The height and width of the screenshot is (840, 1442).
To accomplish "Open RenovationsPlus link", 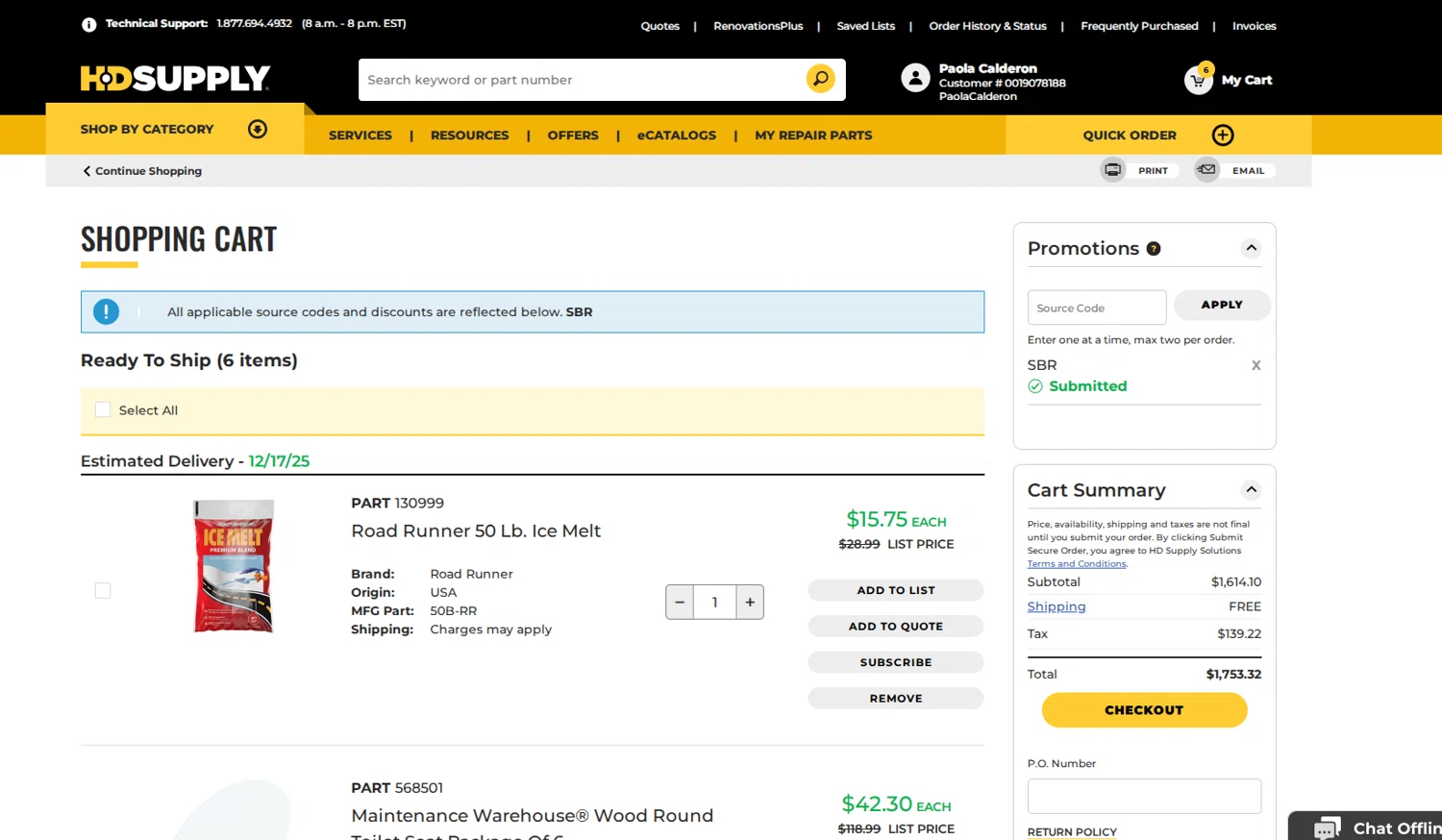I will point(758,26).
